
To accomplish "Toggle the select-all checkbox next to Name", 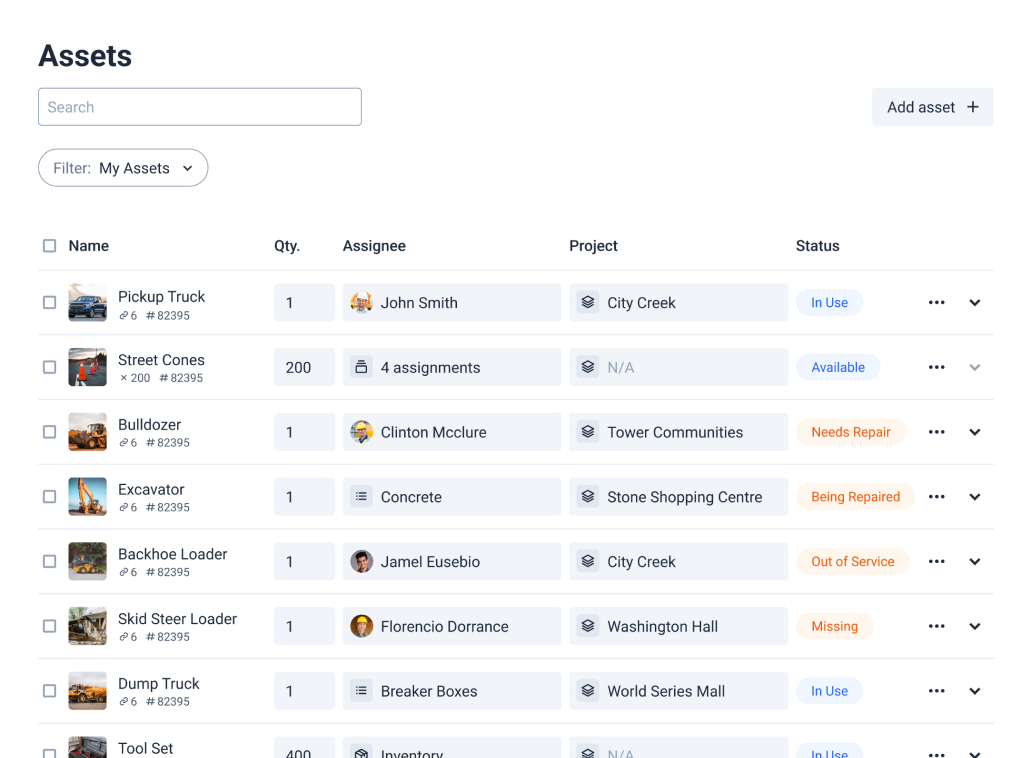I will 49,246.
